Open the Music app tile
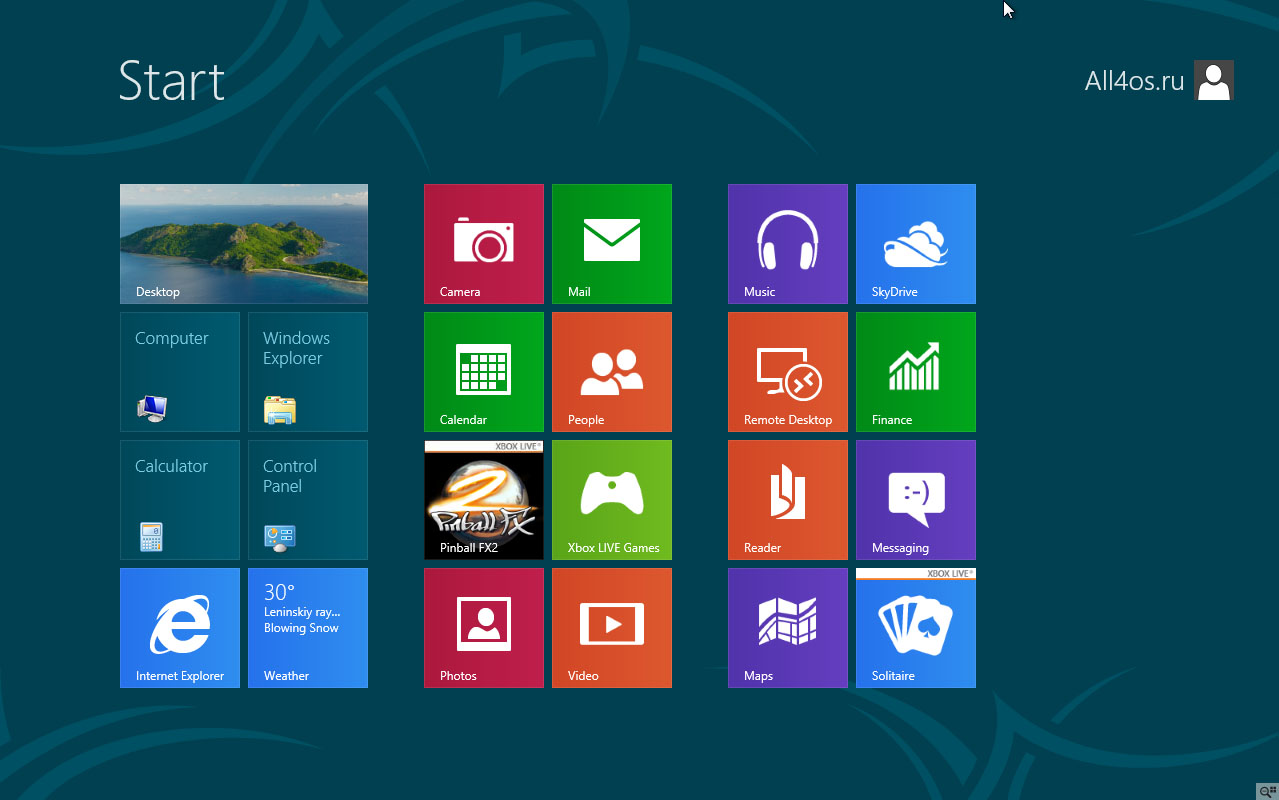 point(788,244)
